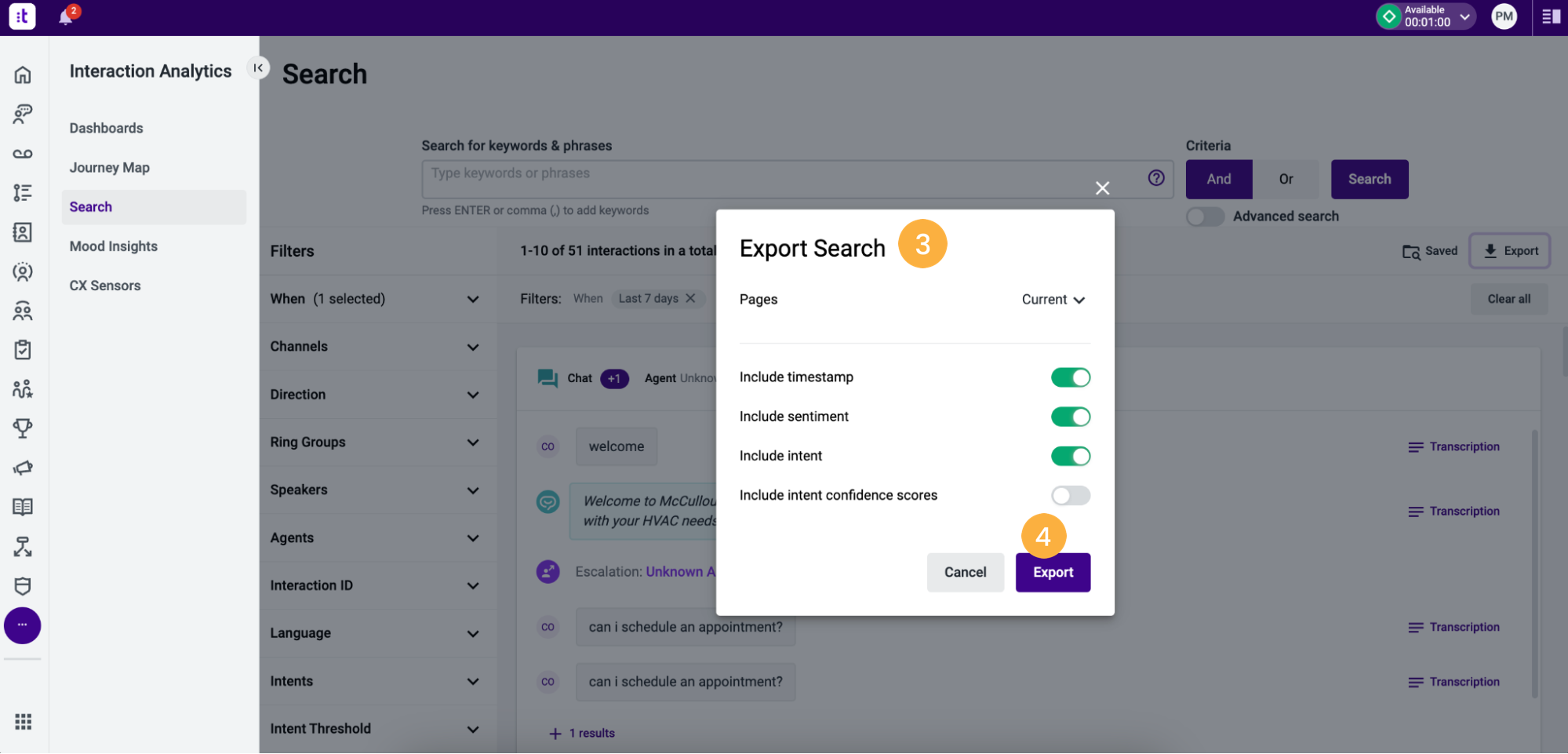Open the app grid launcher icon

tap(24, 721)
